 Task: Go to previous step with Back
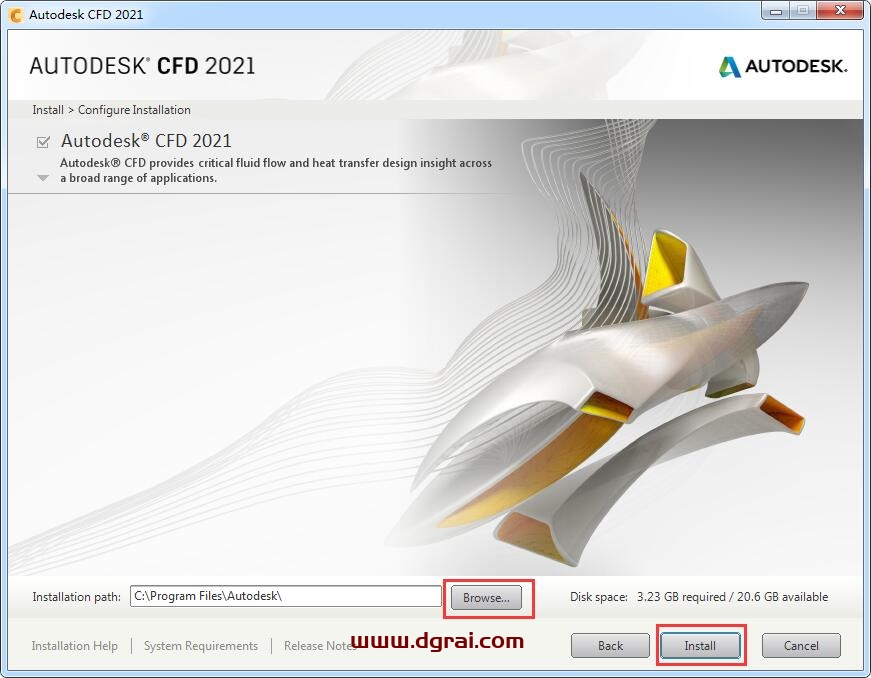point(610,645)
